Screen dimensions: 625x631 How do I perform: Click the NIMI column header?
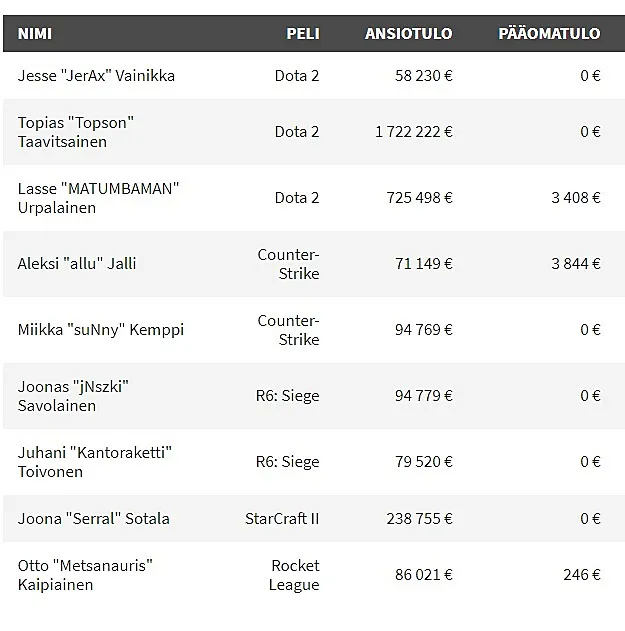(35, 33)
